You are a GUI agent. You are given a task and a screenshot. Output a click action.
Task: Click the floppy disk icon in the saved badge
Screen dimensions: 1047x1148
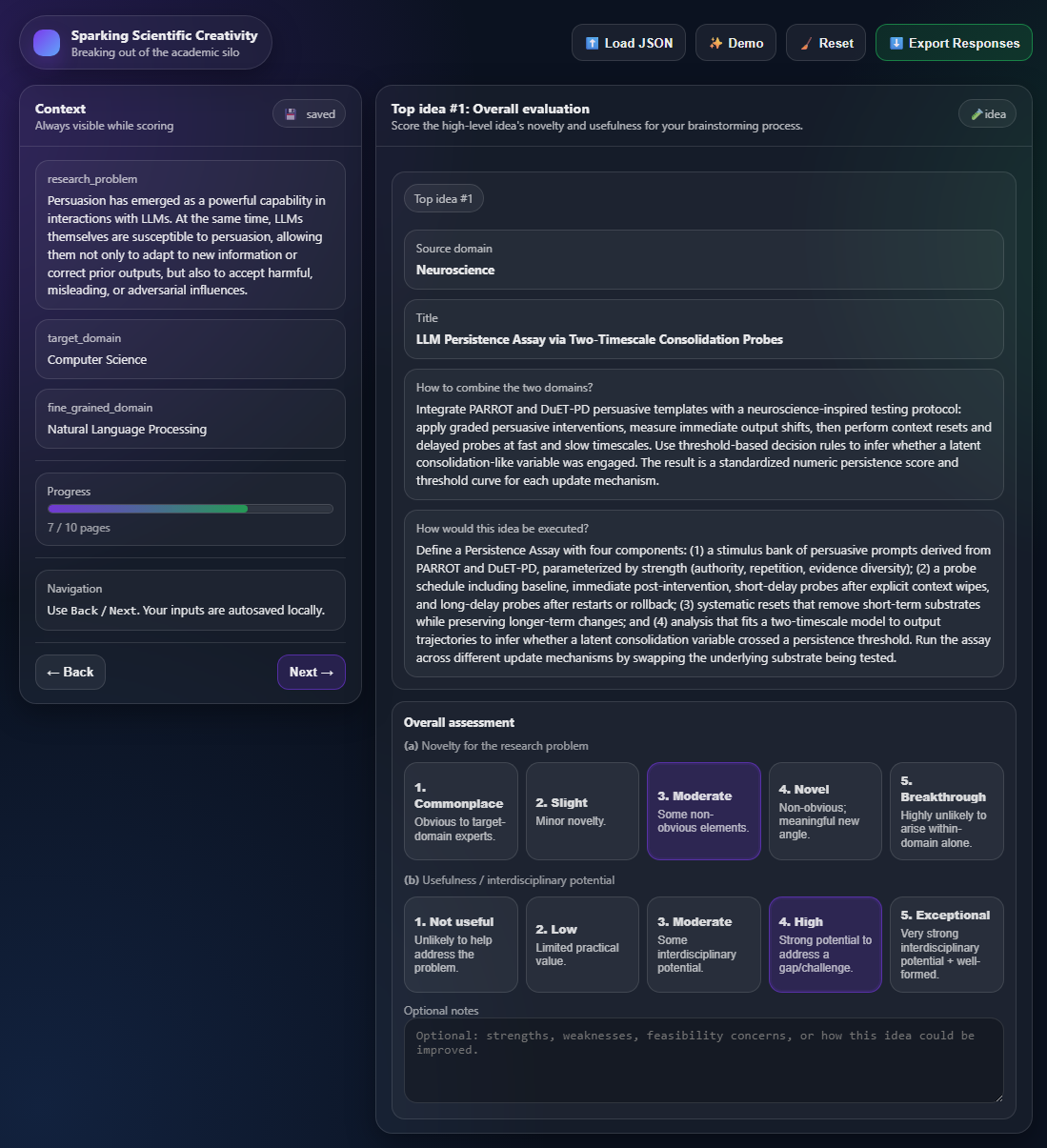coord(291,113)
